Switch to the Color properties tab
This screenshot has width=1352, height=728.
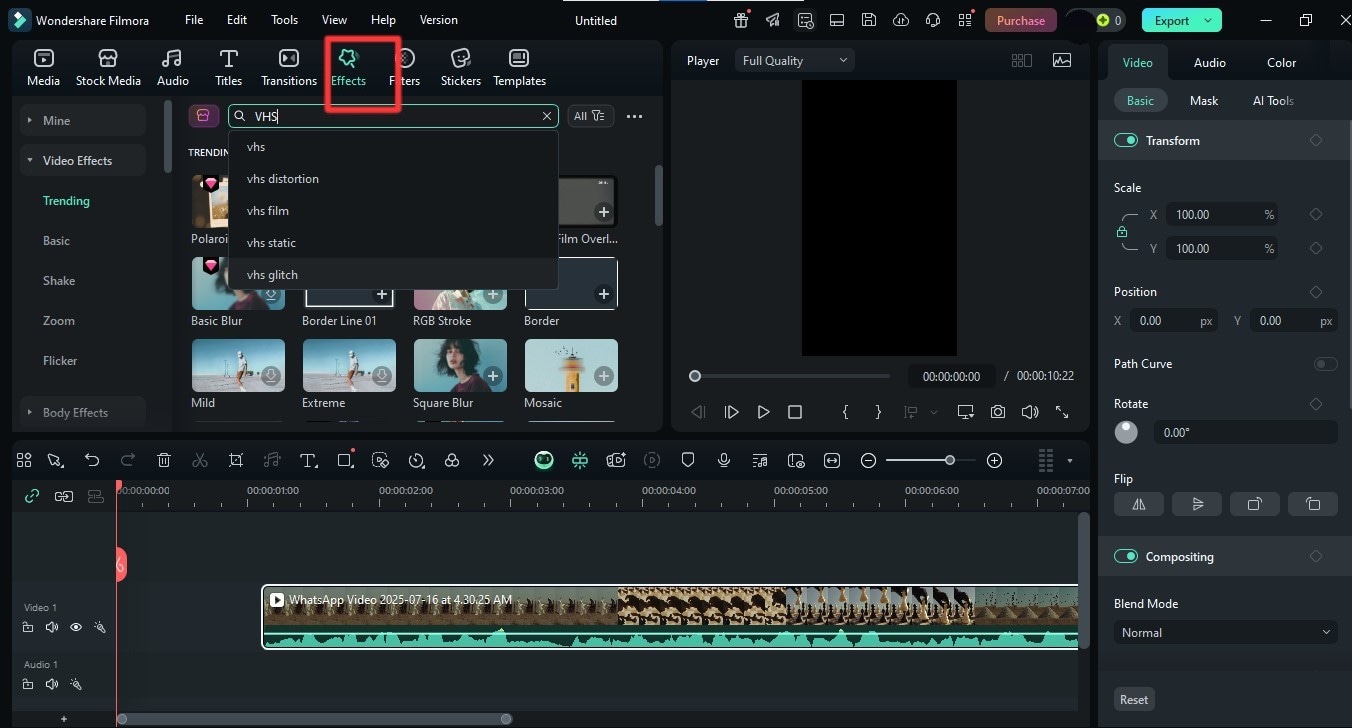pyautogui.click(x=1281, y=62)
